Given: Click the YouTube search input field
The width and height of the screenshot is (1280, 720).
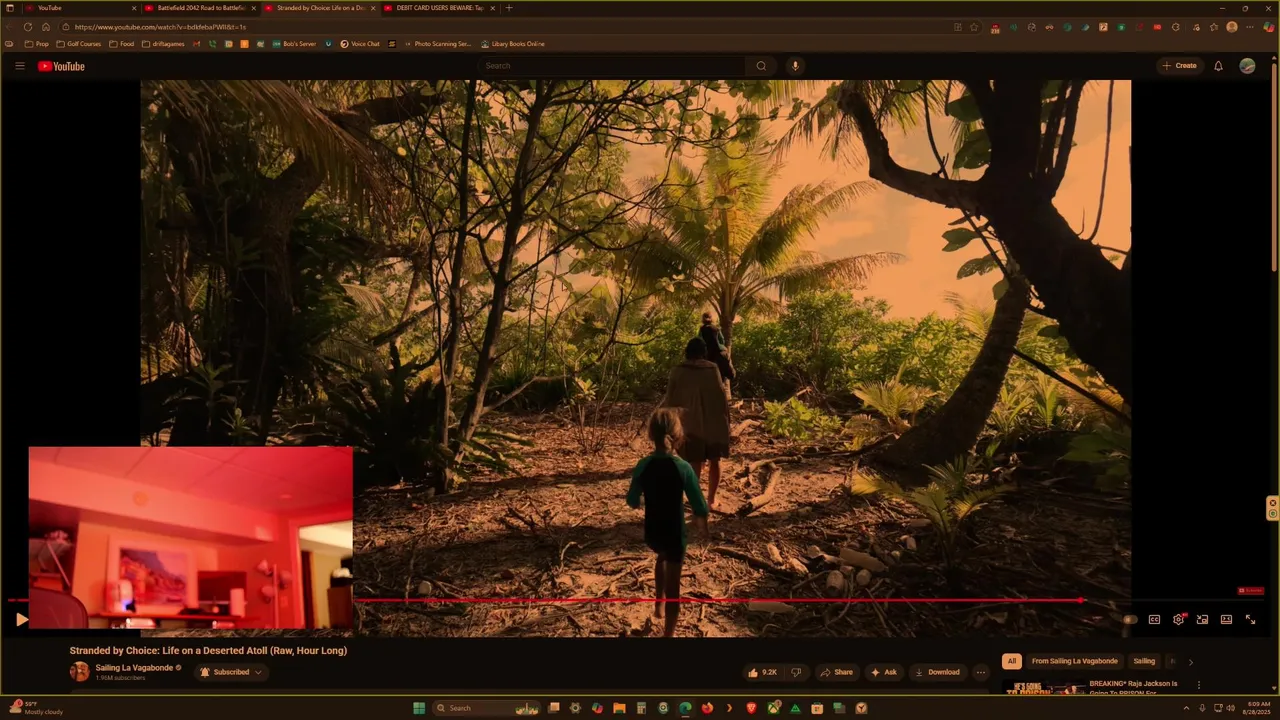Looking at the screenshot, I should point(612,66).
